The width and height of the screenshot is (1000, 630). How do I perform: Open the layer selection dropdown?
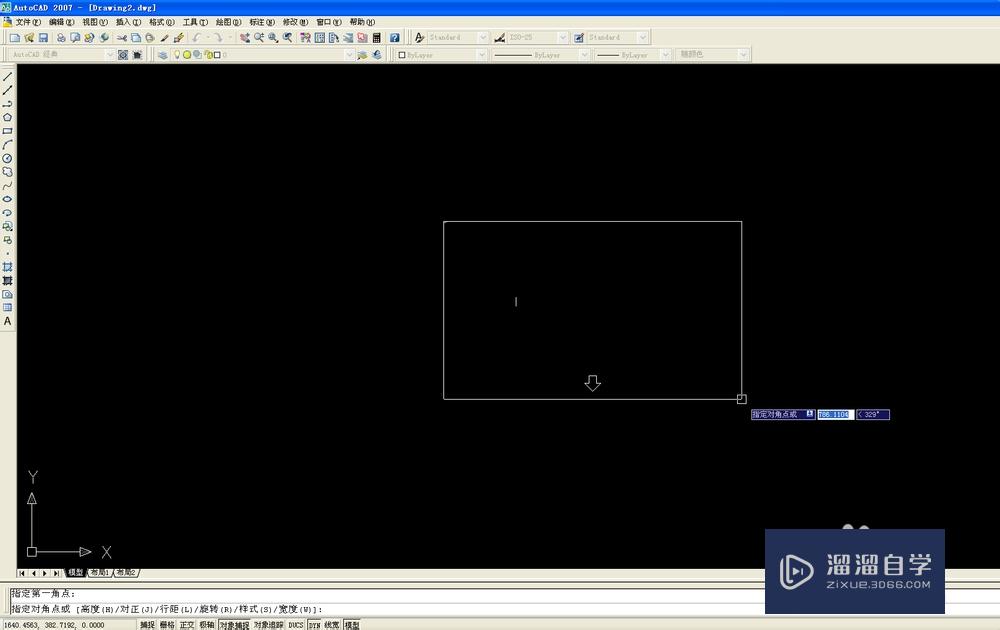click(349, 54)
